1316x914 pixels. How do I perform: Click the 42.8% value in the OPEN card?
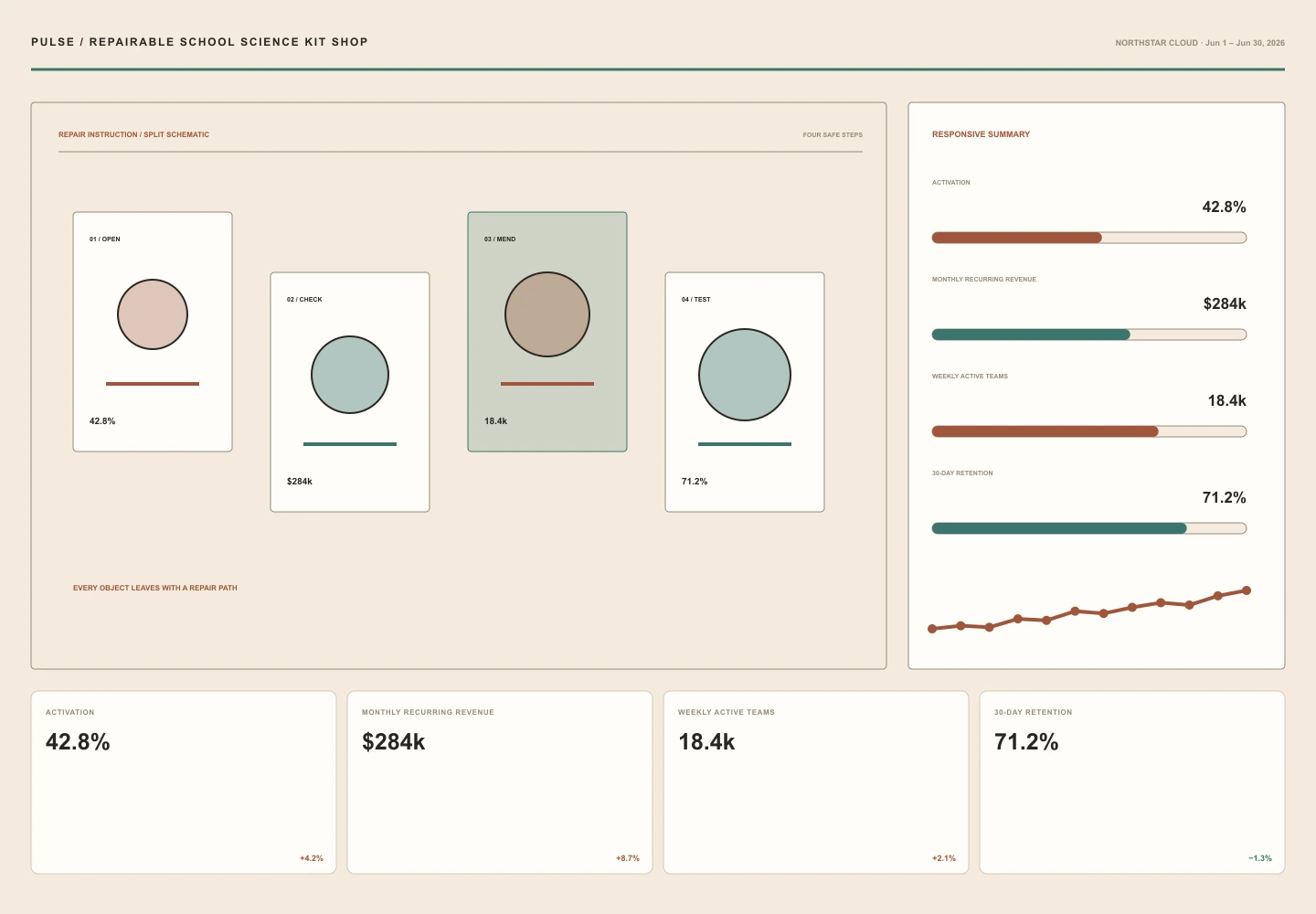[102, 421]
